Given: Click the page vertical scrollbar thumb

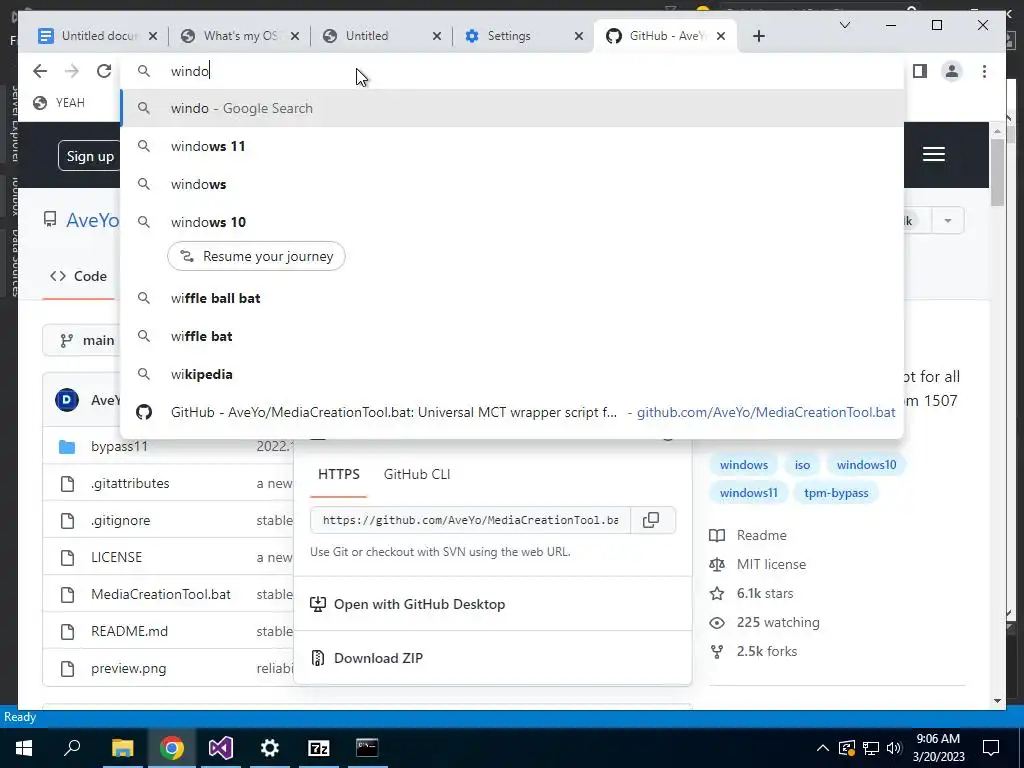Looking at the screenshot, I should (997, 172).
